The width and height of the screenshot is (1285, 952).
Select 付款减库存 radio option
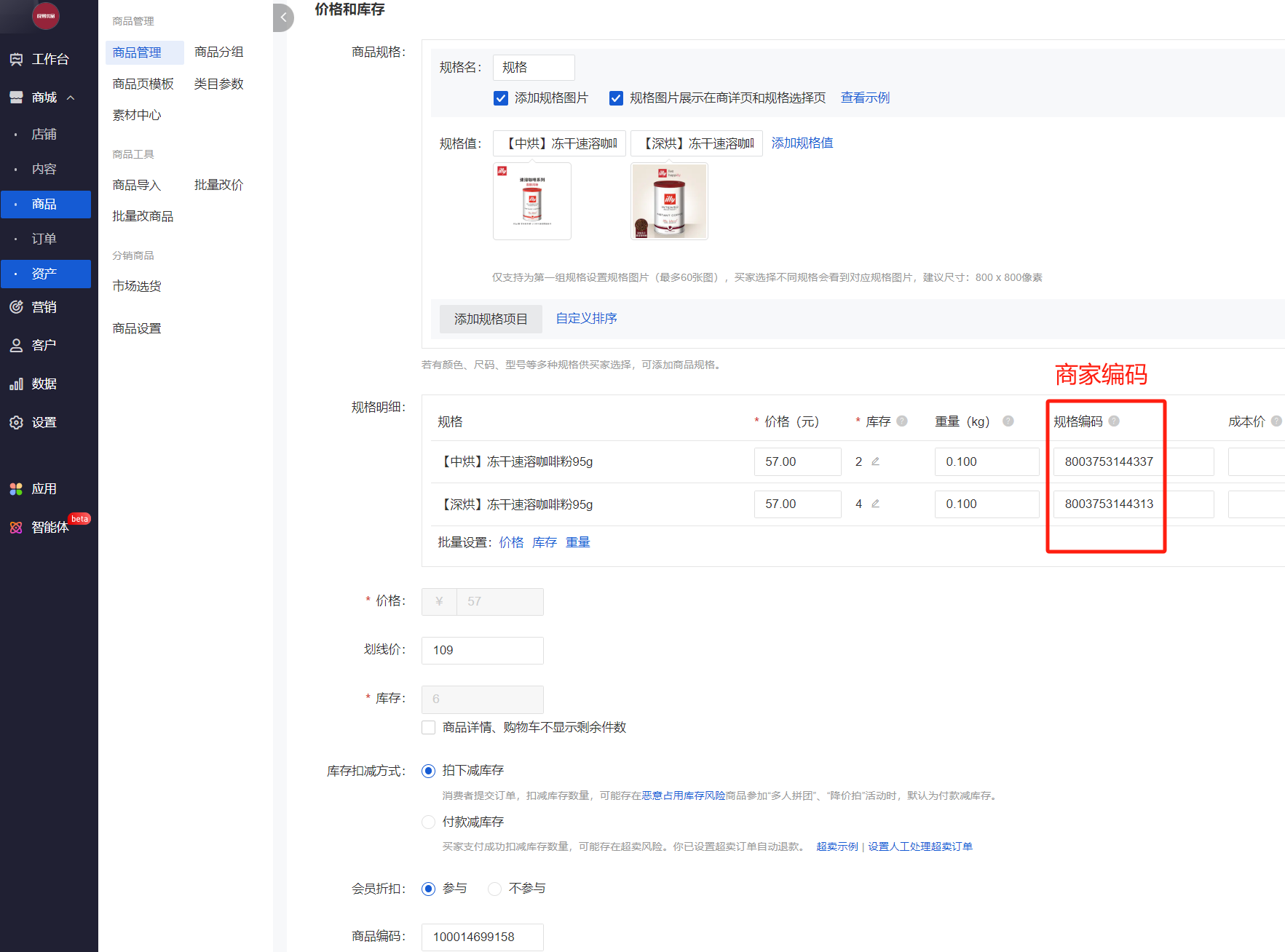click(429, 822)
